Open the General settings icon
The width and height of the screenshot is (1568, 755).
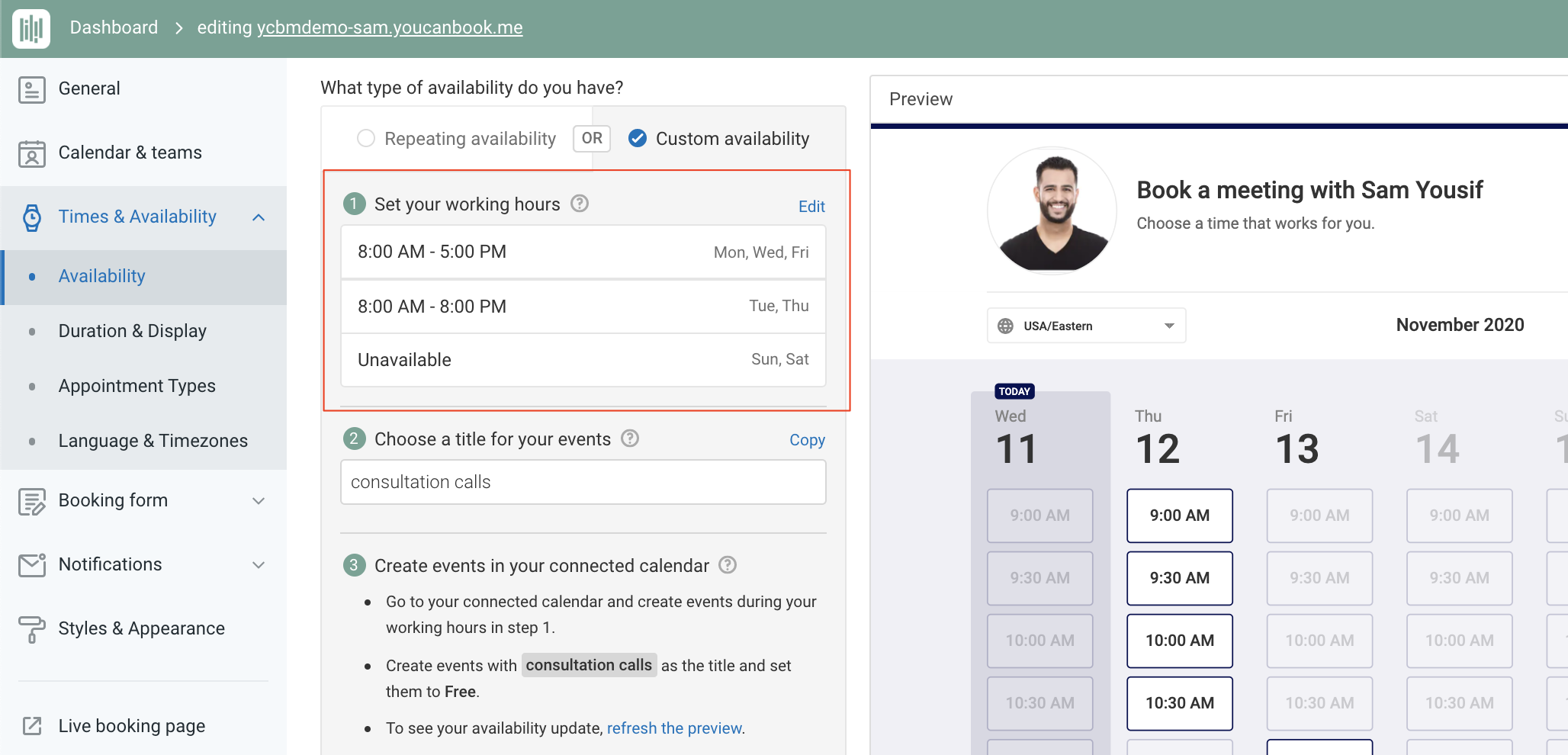point(31,89)
